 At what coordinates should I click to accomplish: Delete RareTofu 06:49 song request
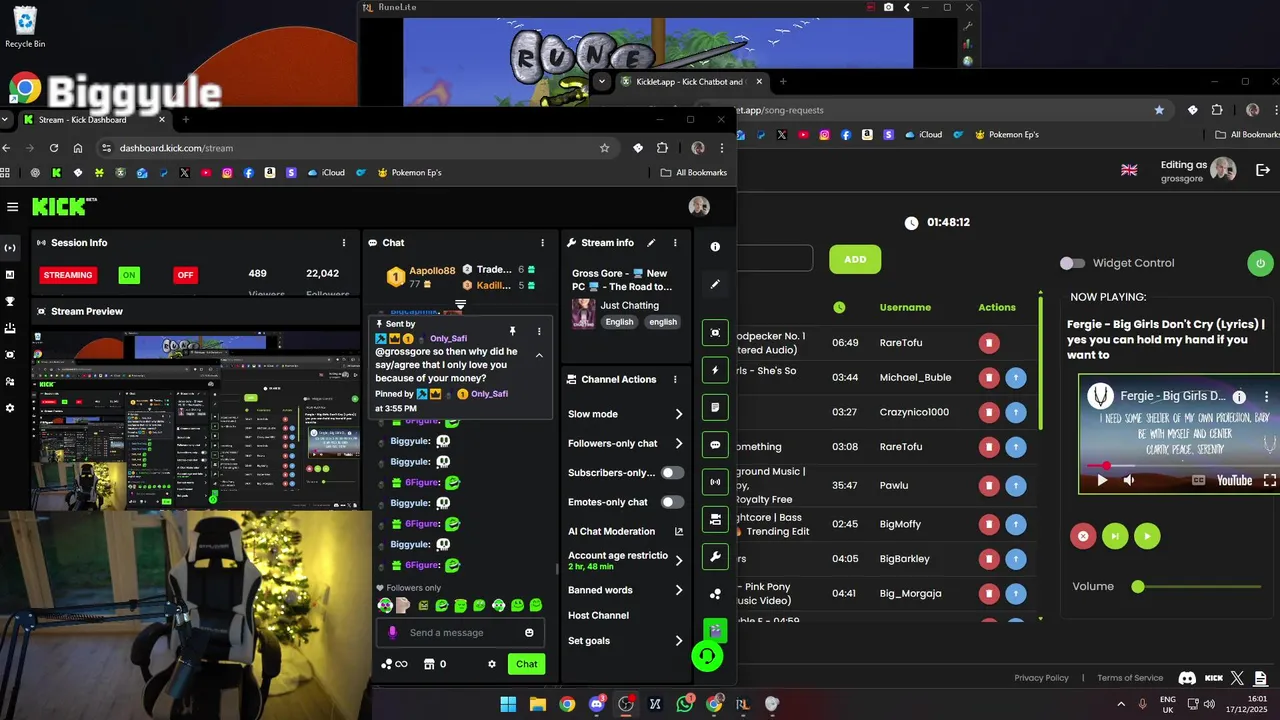tap(989, 343)
